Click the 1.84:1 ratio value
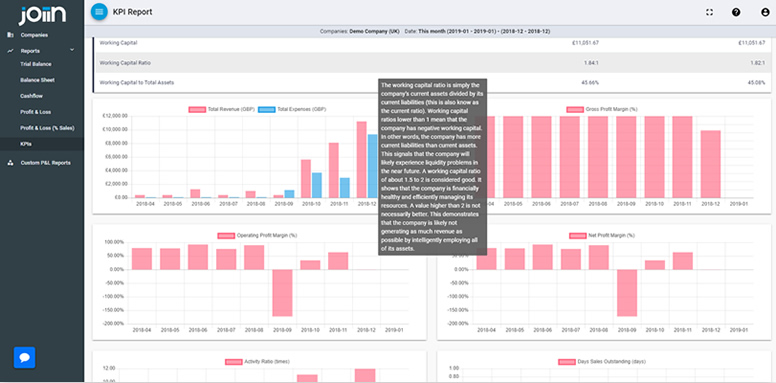Image resolution: width=776 pixels, height=383 pixels. pos(592,63)
